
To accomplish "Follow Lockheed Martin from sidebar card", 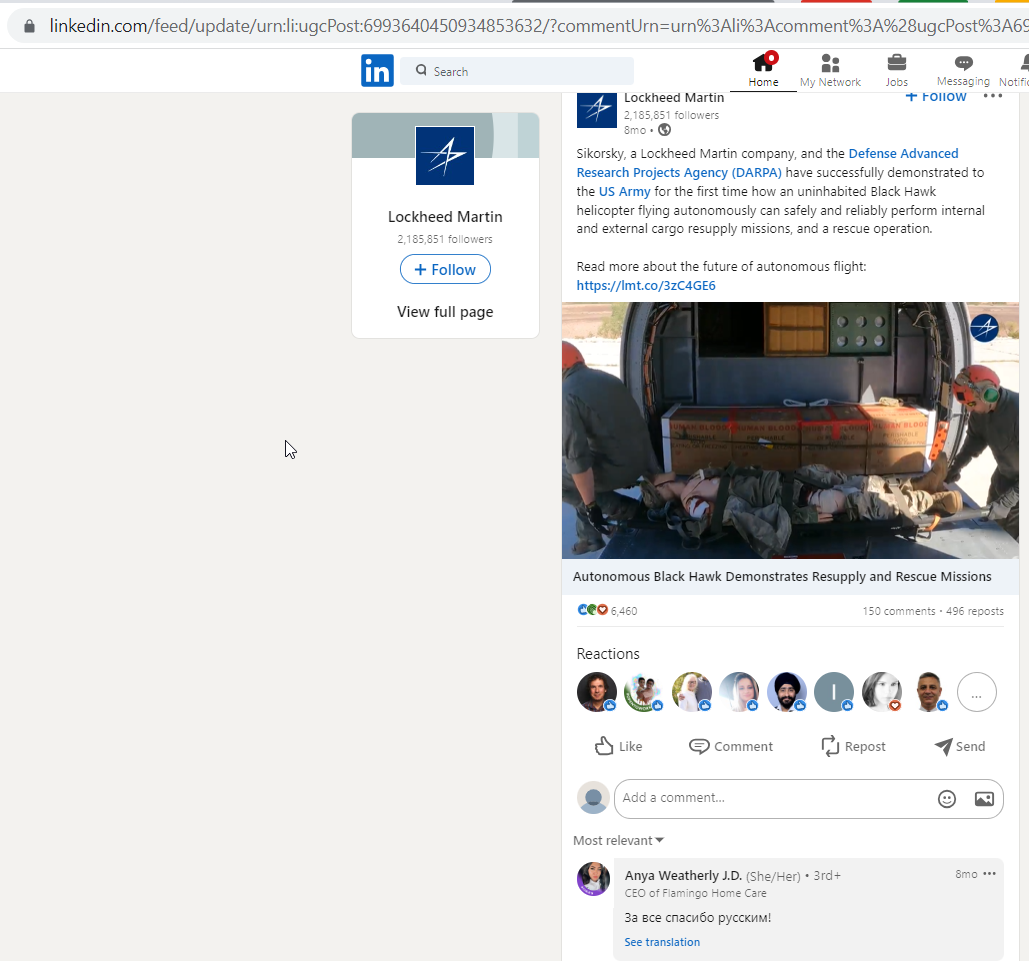I will tap(445, 269).
